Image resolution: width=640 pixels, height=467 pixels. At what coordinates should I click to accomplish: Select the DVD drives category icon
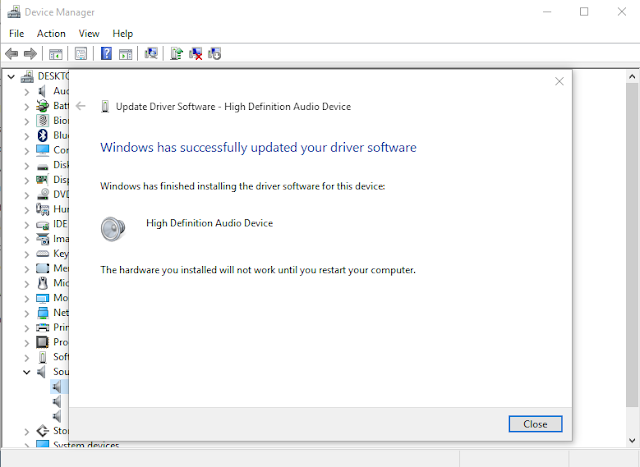[42, 194]
